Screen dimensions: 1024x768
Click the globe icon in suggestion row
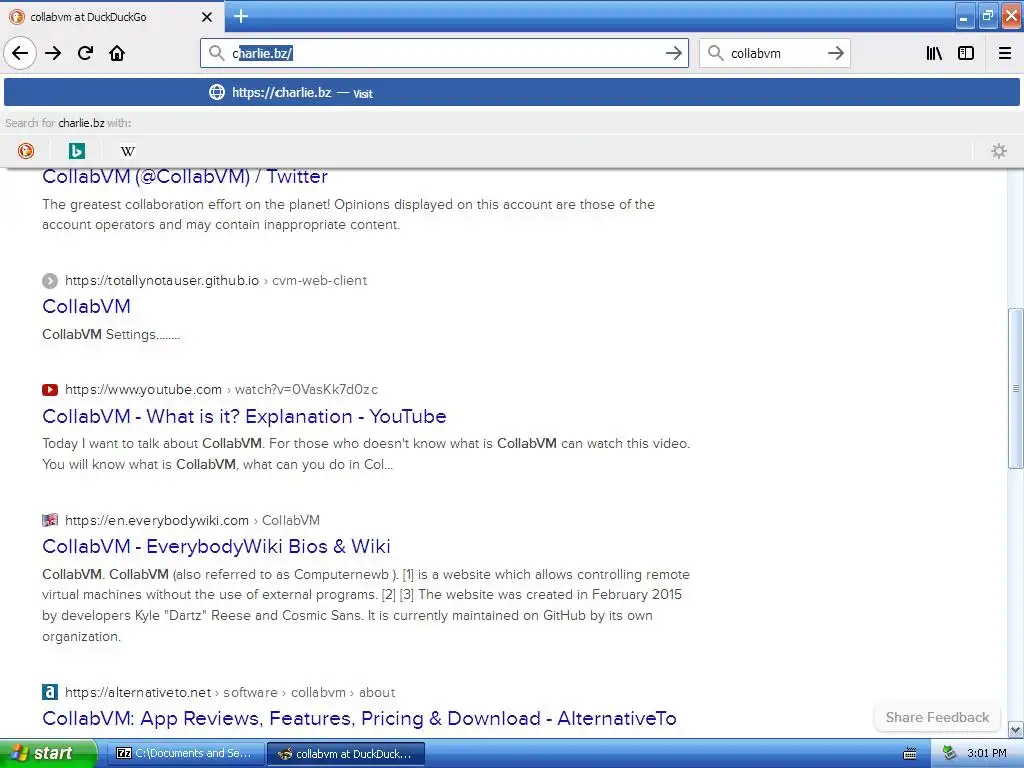[217, 92]
